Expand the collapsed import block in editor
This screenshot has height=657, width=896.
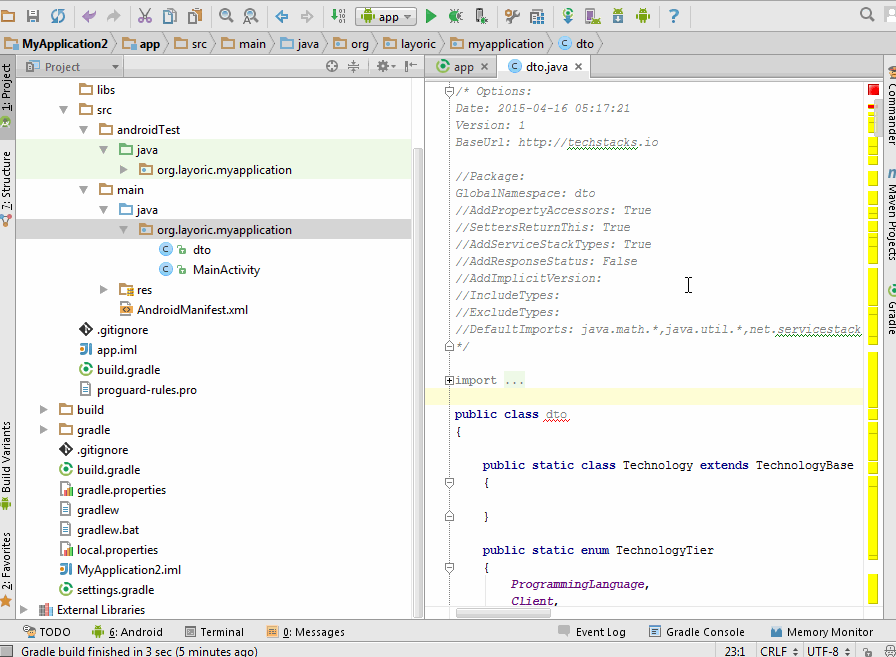(450, 380)
